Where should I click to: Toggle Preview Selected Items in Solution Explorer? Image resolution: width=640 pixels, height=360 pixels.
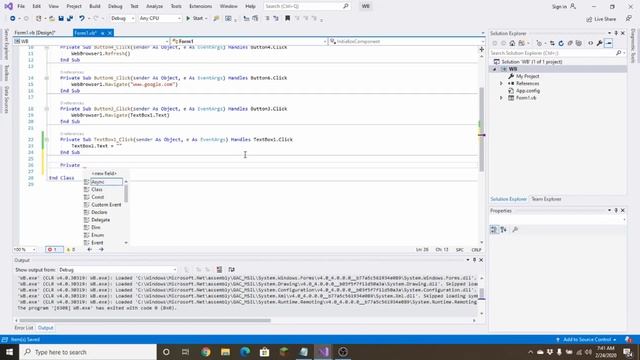click(x=609, y=43)
